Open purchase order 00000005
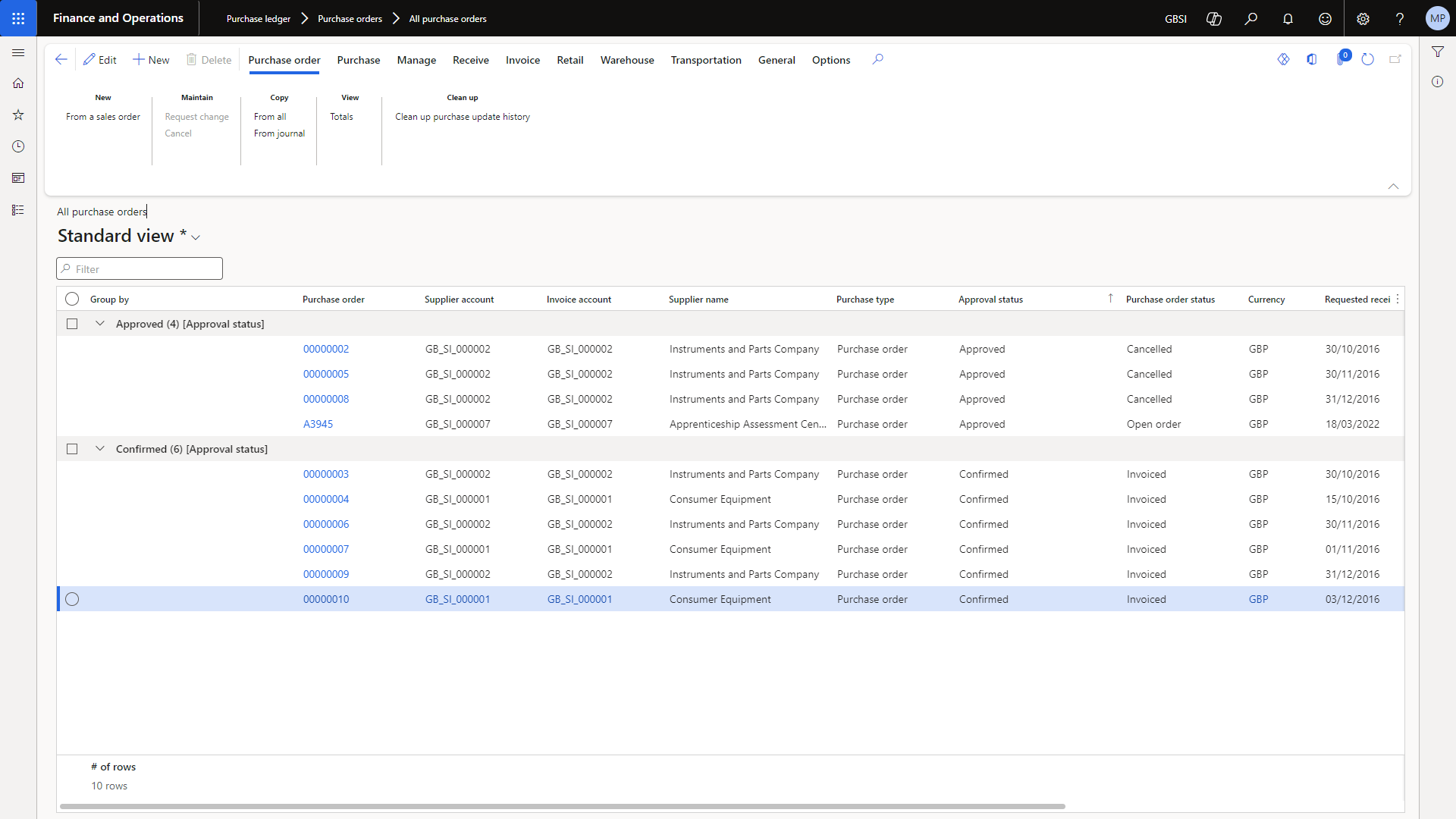 click(x=326, y=373)
